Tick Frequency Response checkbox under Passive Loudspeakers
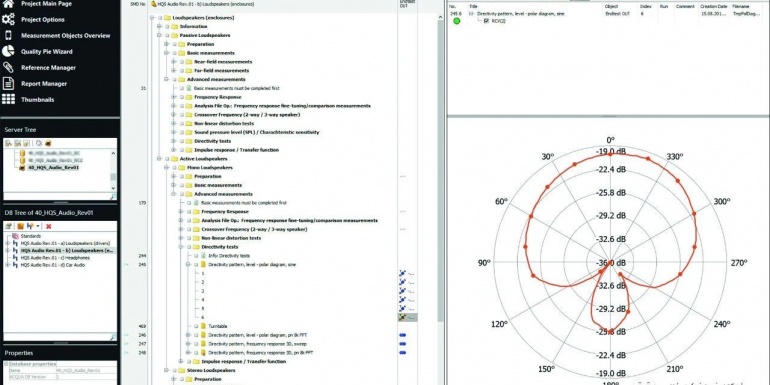 click(181, 97)
